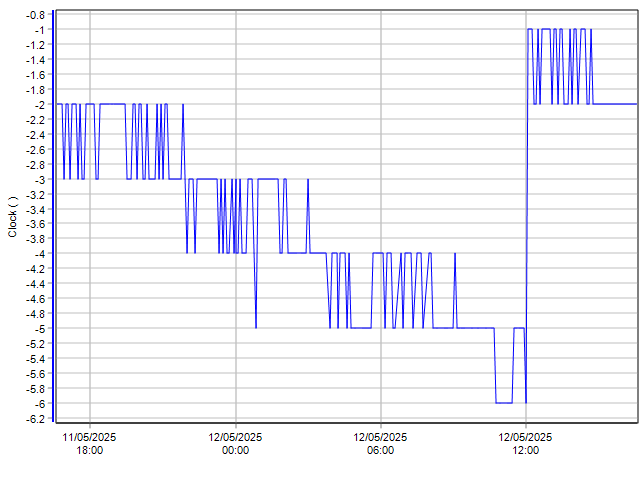
Task: Click the -4.6 y-axis tick label
Action: point(36,299)
